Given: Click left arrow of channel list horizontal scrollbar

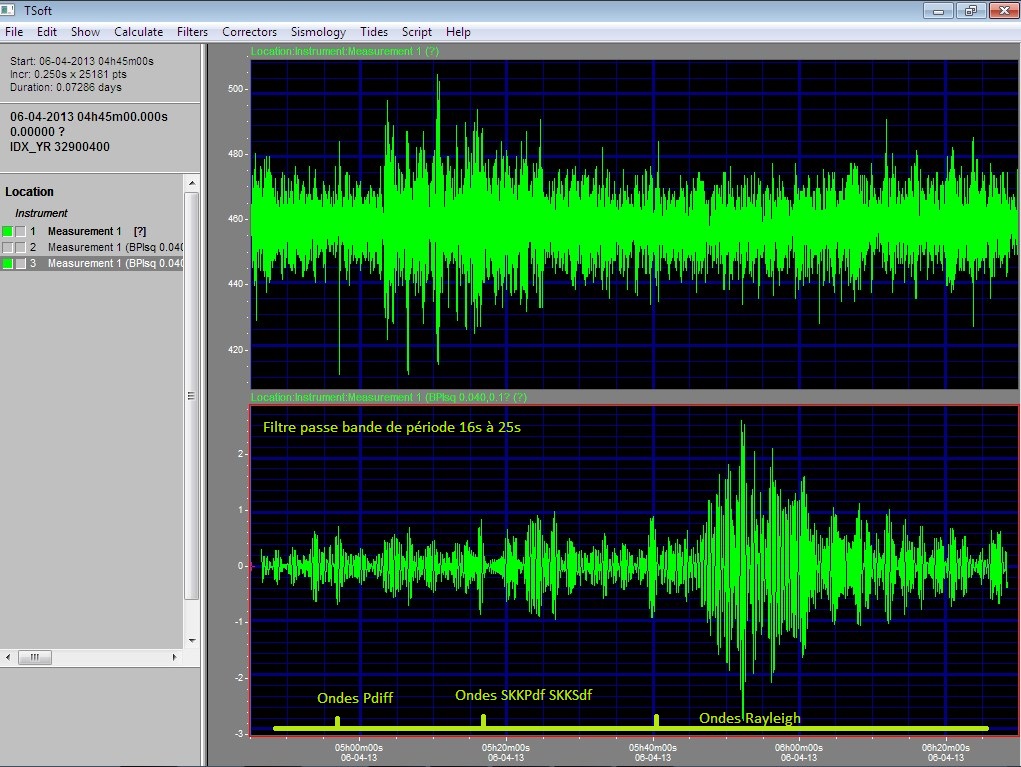Looking at the screenshot, I should 10,657.
